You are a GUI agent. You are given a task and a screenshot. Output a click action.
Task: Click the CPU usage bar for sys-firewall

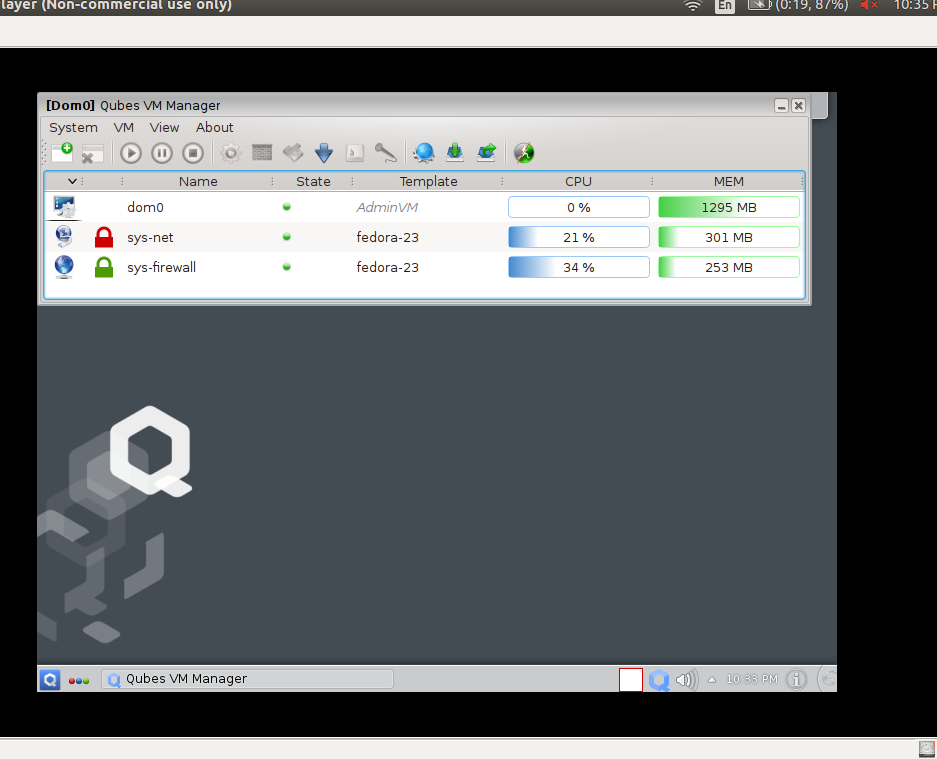pos(578,267)
